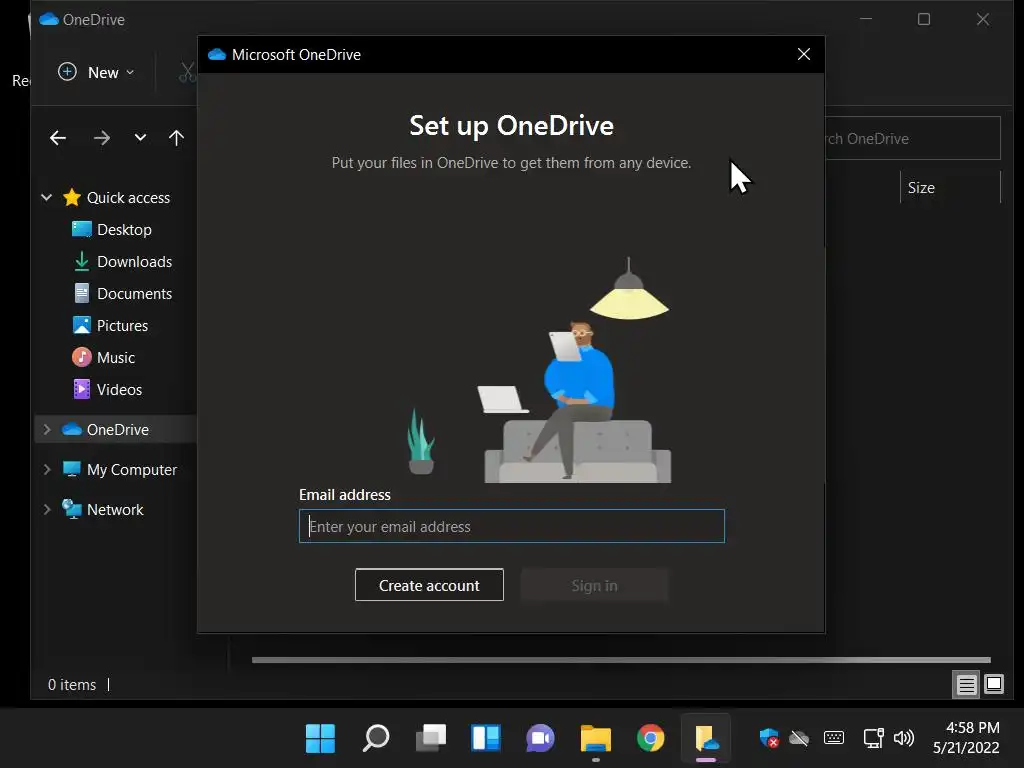Open Widgets from taskbar
This screenshot has width=1024, height=768.
(x=486, y=739)
